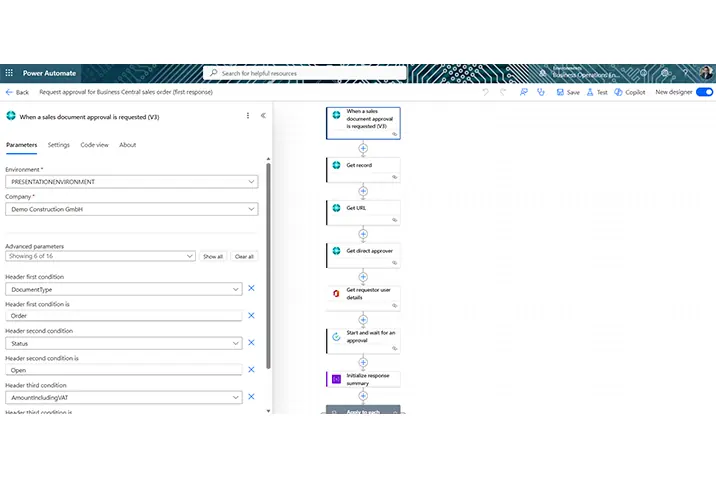The height and width of the screenshot is (478, 716).
Task: Select the Start and wait for an approval card
Action: coord(363,341)
